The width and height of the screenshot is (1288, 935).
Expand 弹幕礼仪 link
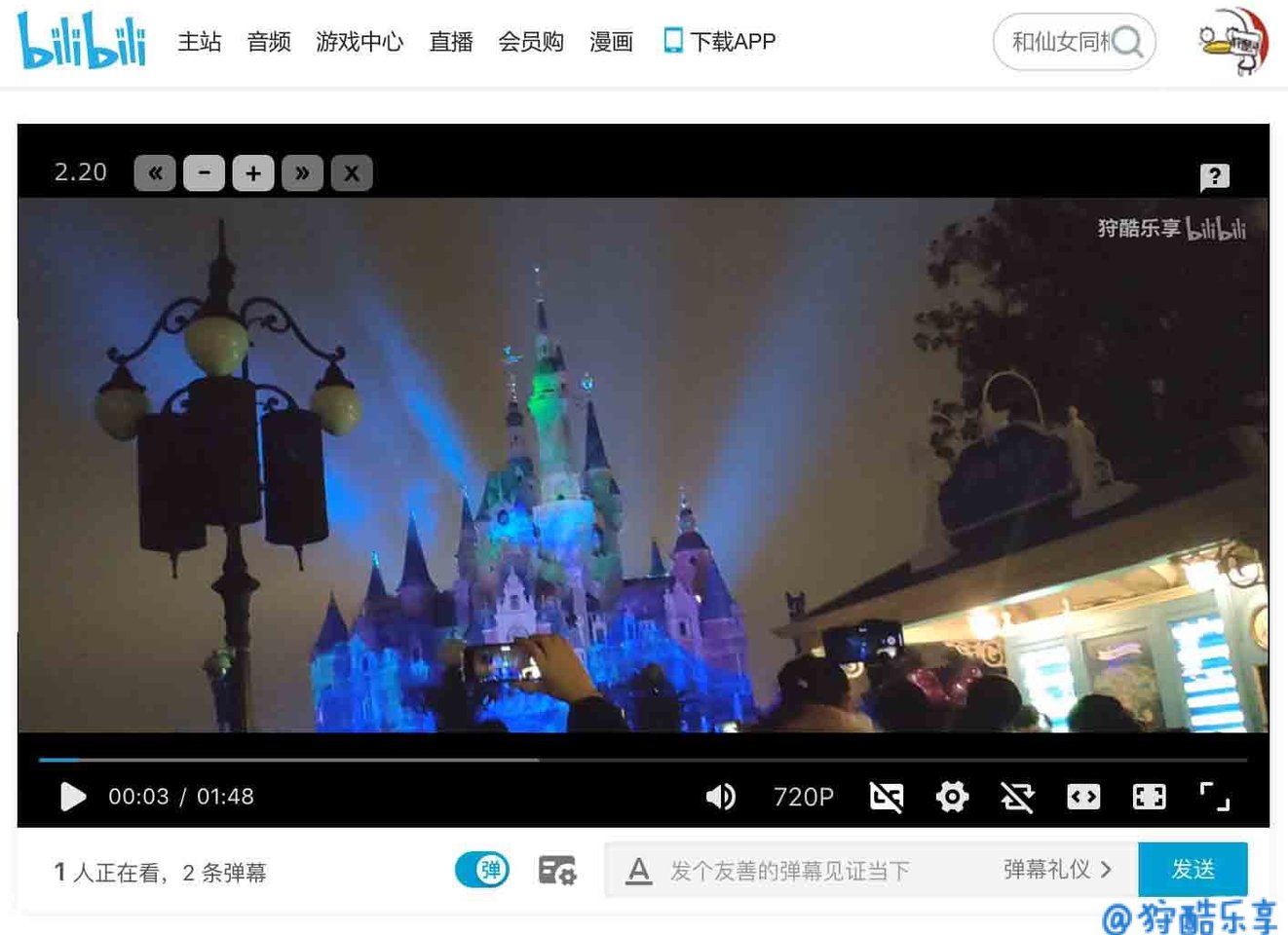click(1057, 869)
